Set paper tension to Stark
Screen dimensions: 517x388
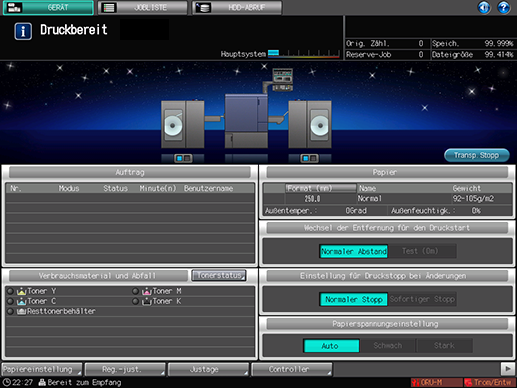(x=444, y=346)
